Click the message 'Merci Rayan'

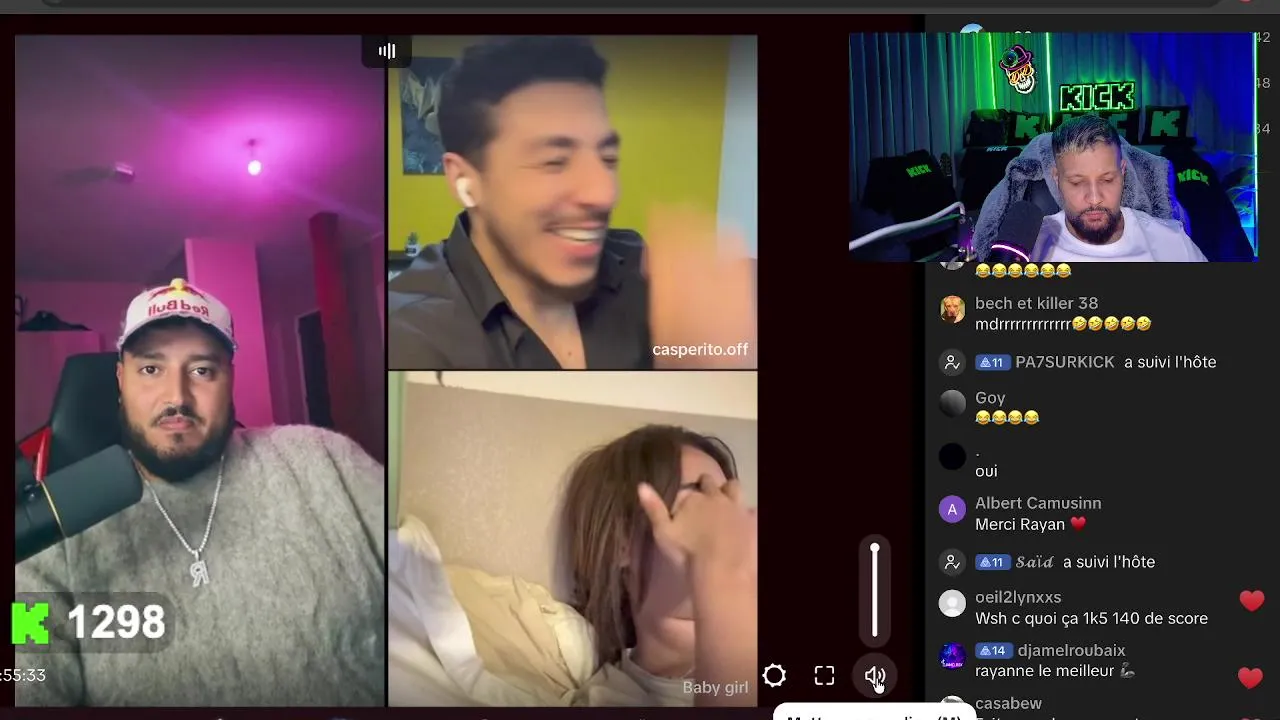[x=1030, y=524]
